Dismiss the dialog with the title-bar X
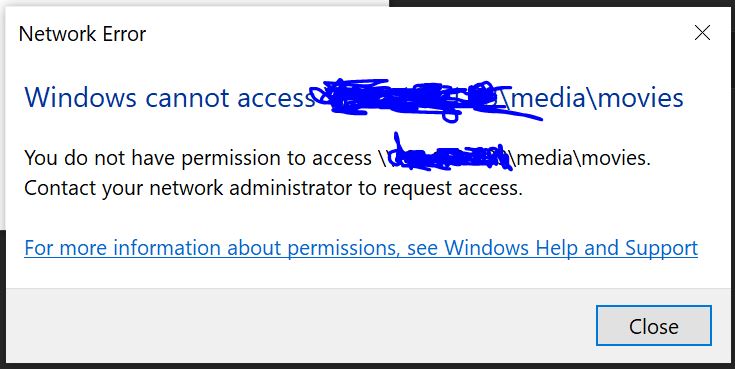This screenshot has width=735, height=369. (702, 33)
